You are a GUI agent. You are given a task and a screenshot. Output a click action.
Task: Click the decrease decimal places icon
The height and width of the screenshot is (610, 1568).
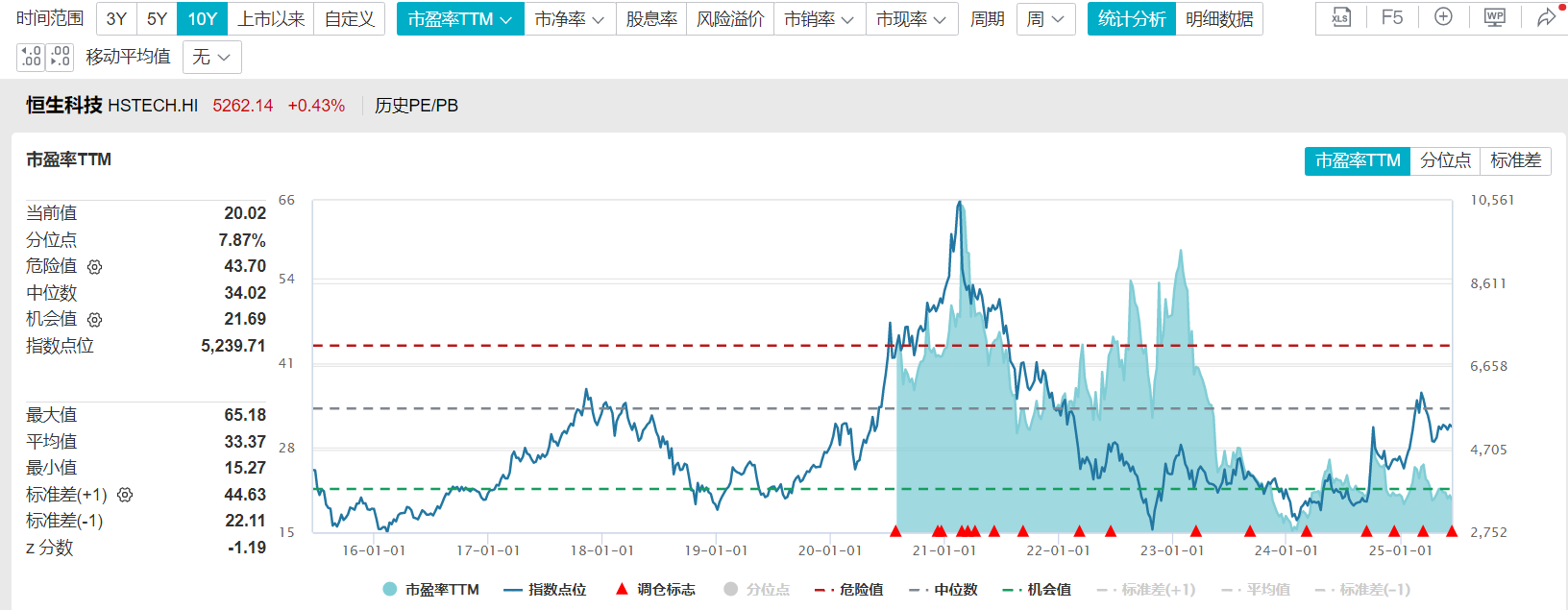pyautogui.click(x=60, y=57)
